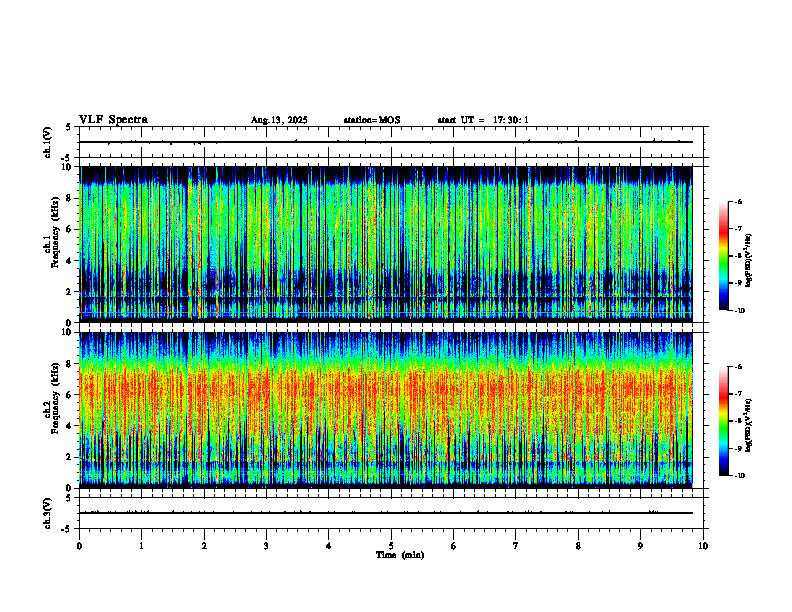Select the "start UT = 17:30: 1" text
792x612 pixels.
tap(483, 120)
